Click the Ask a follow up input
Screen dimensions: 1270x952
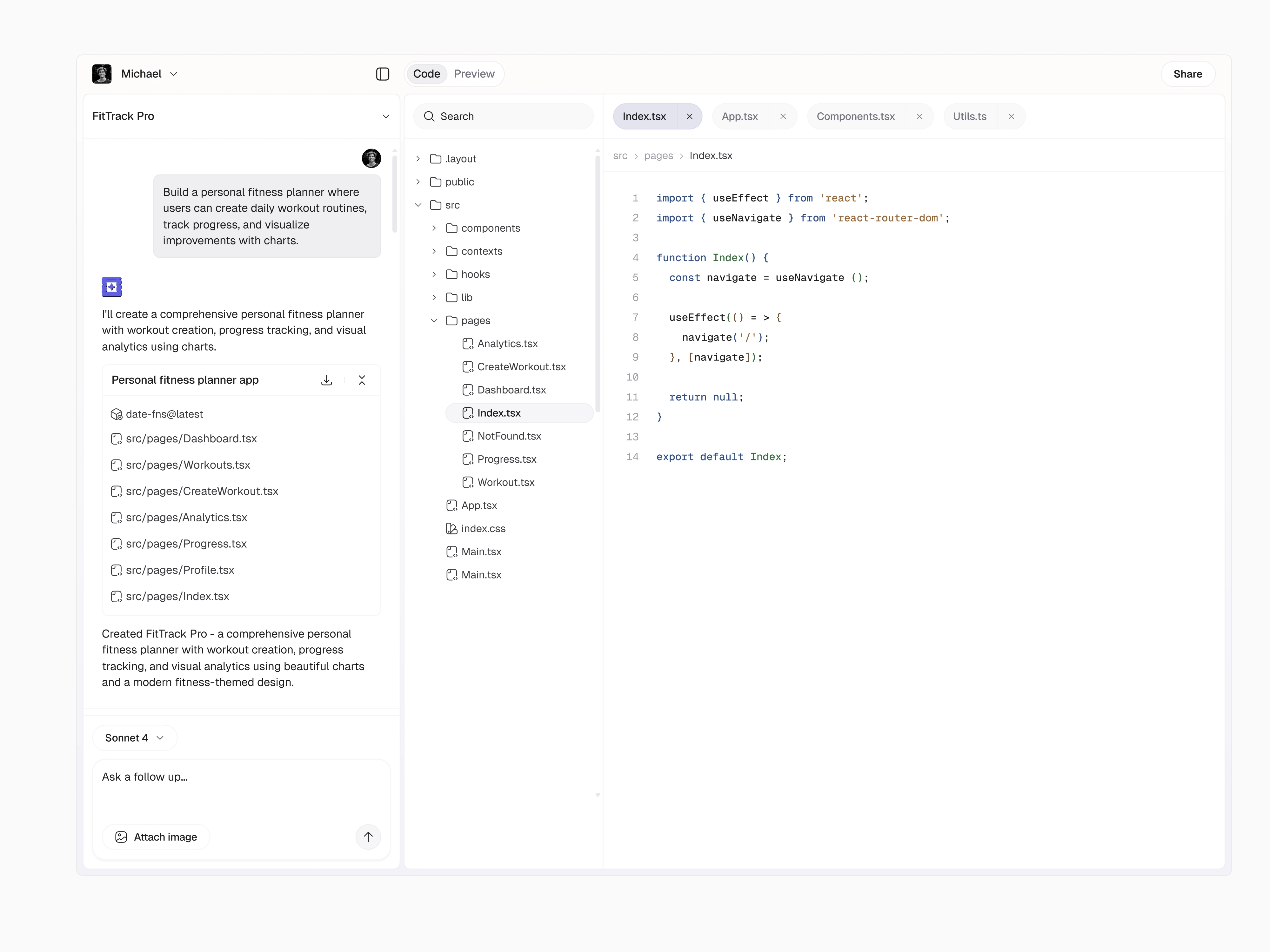(230, 786)
